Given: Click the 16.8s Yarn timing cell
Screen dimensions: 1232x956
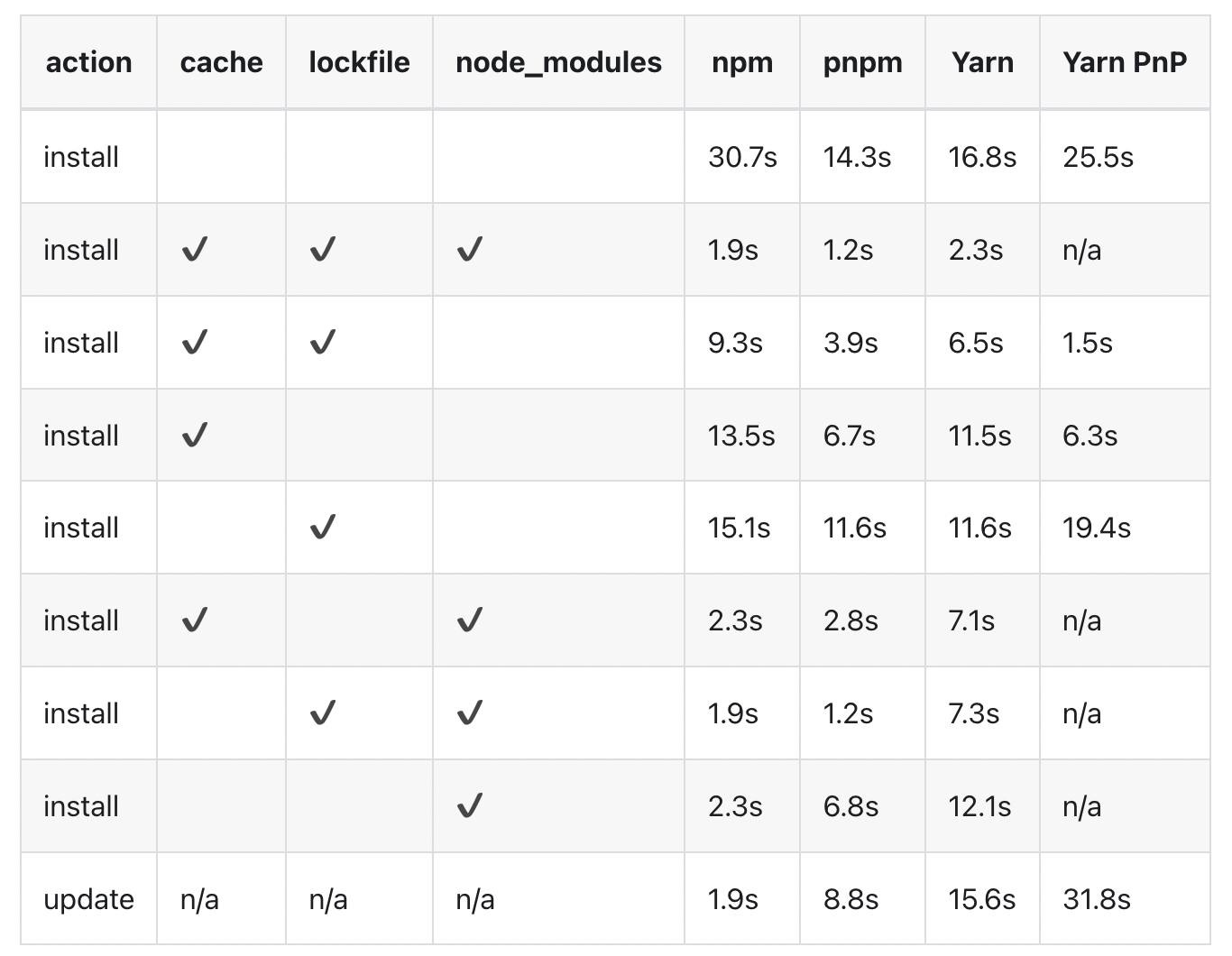Looking at the screenshot, I should tap(981, 157).
